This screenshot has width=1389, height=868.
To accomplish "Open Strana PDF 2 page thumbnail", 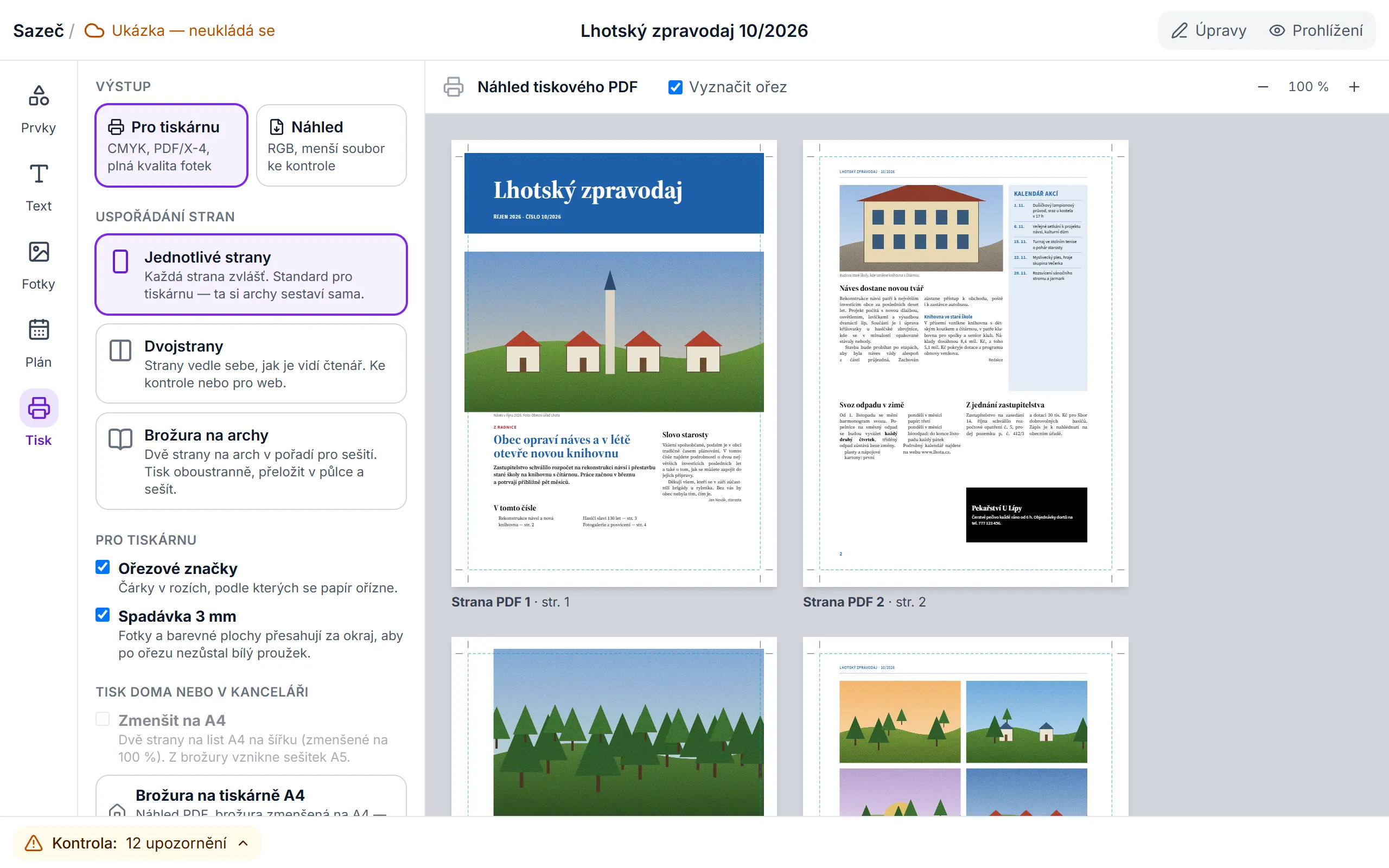I will coord(965,363).
